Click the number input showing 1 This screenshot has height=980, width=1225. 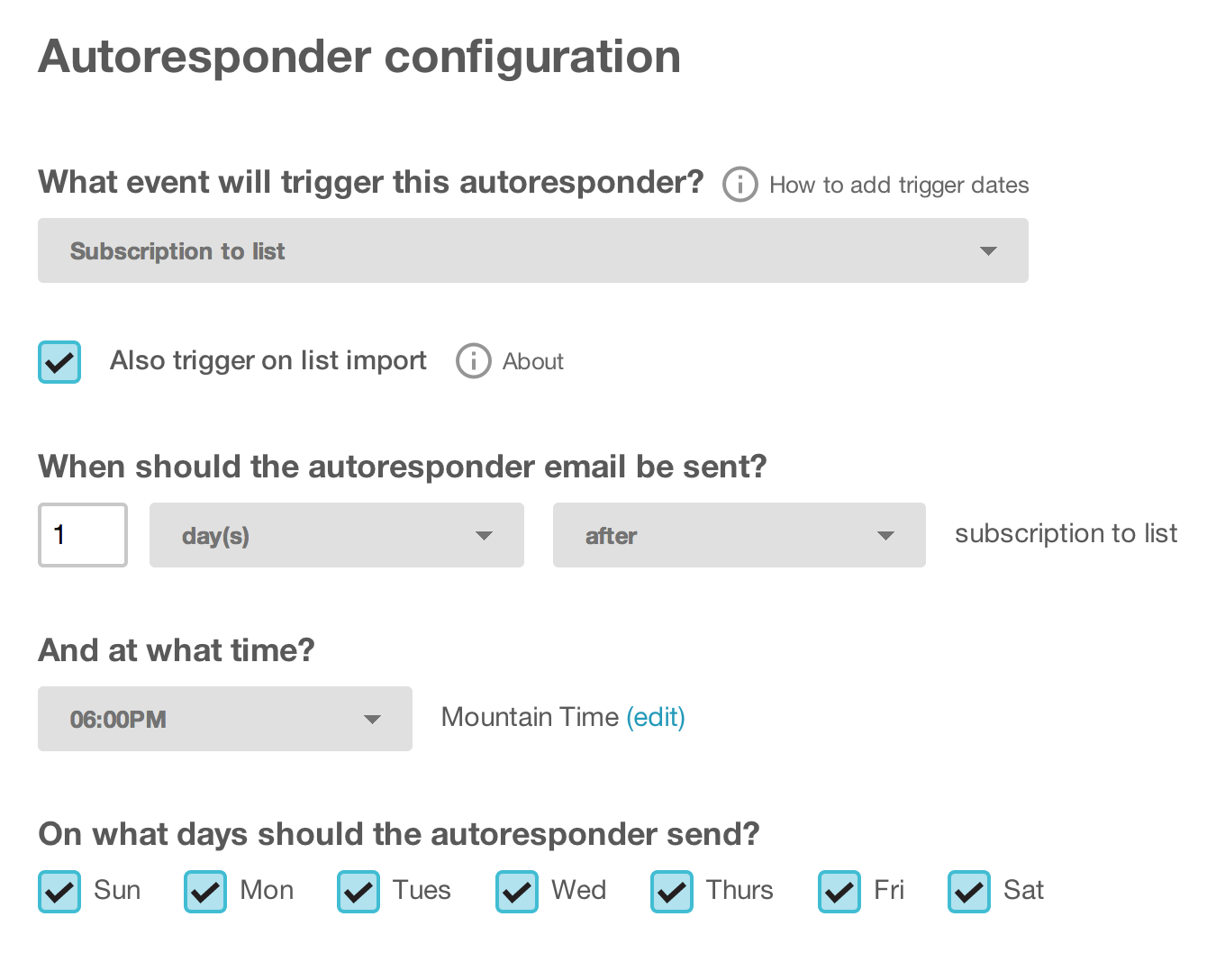(82, 535)
